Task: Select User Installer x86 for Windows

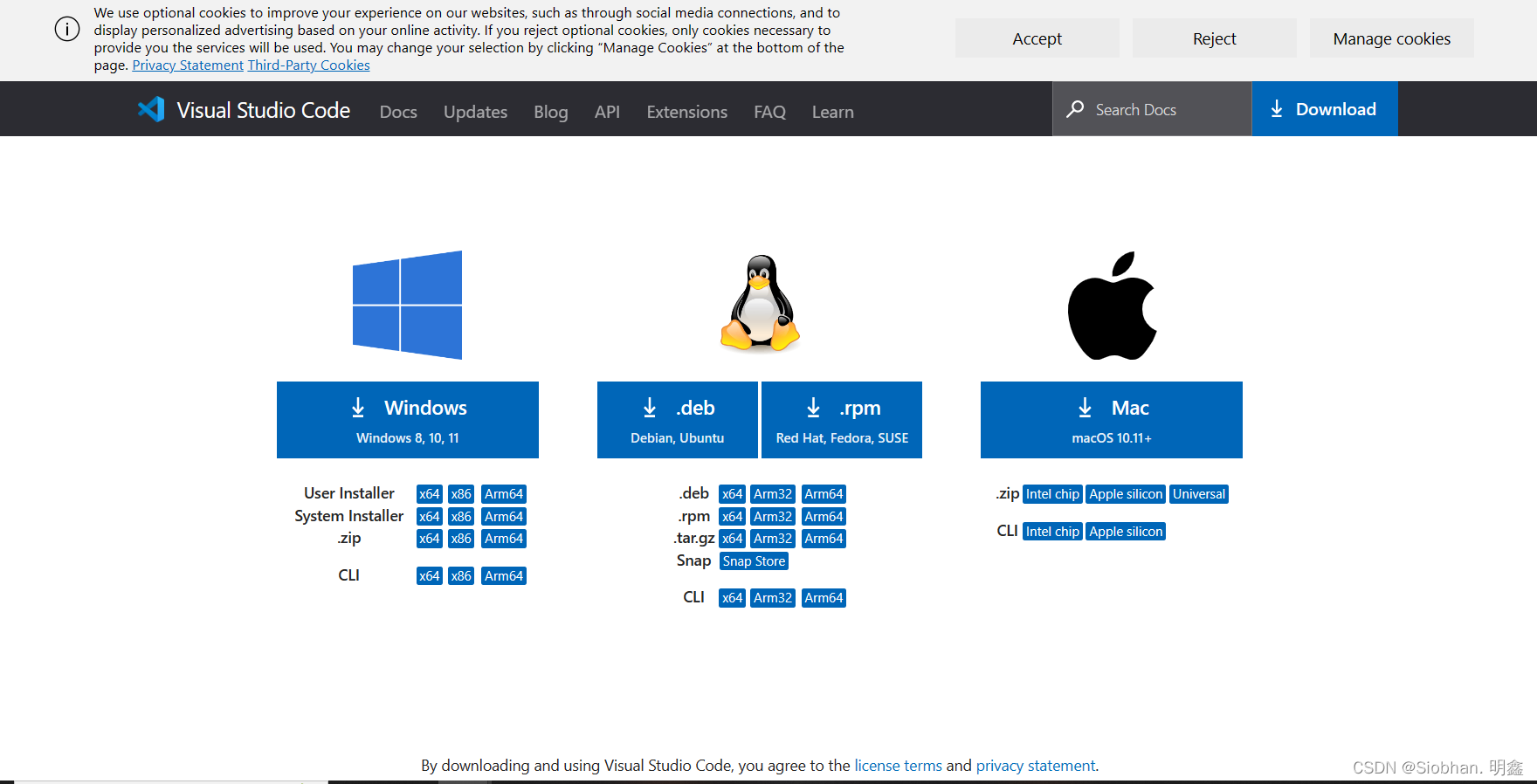Action: click(x=461, y=494)
